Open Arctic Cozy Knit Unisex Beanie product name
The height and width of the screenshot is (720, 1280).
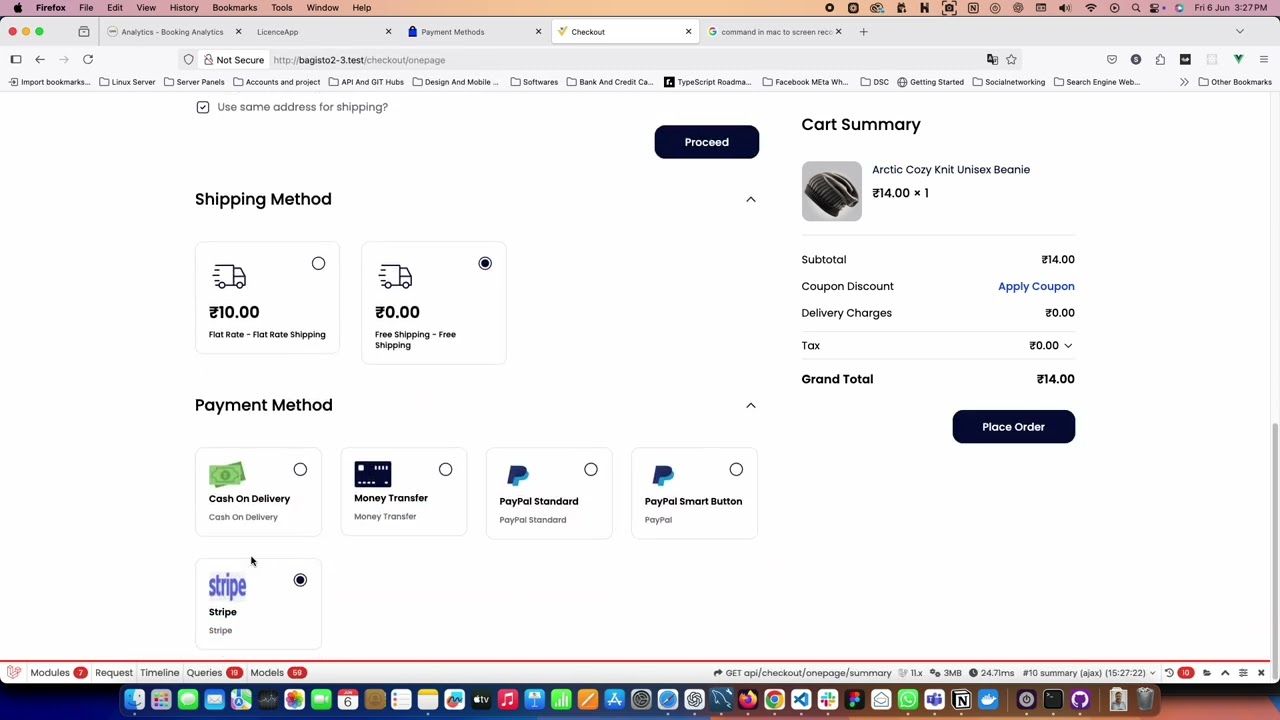click(x=951, y=170)
